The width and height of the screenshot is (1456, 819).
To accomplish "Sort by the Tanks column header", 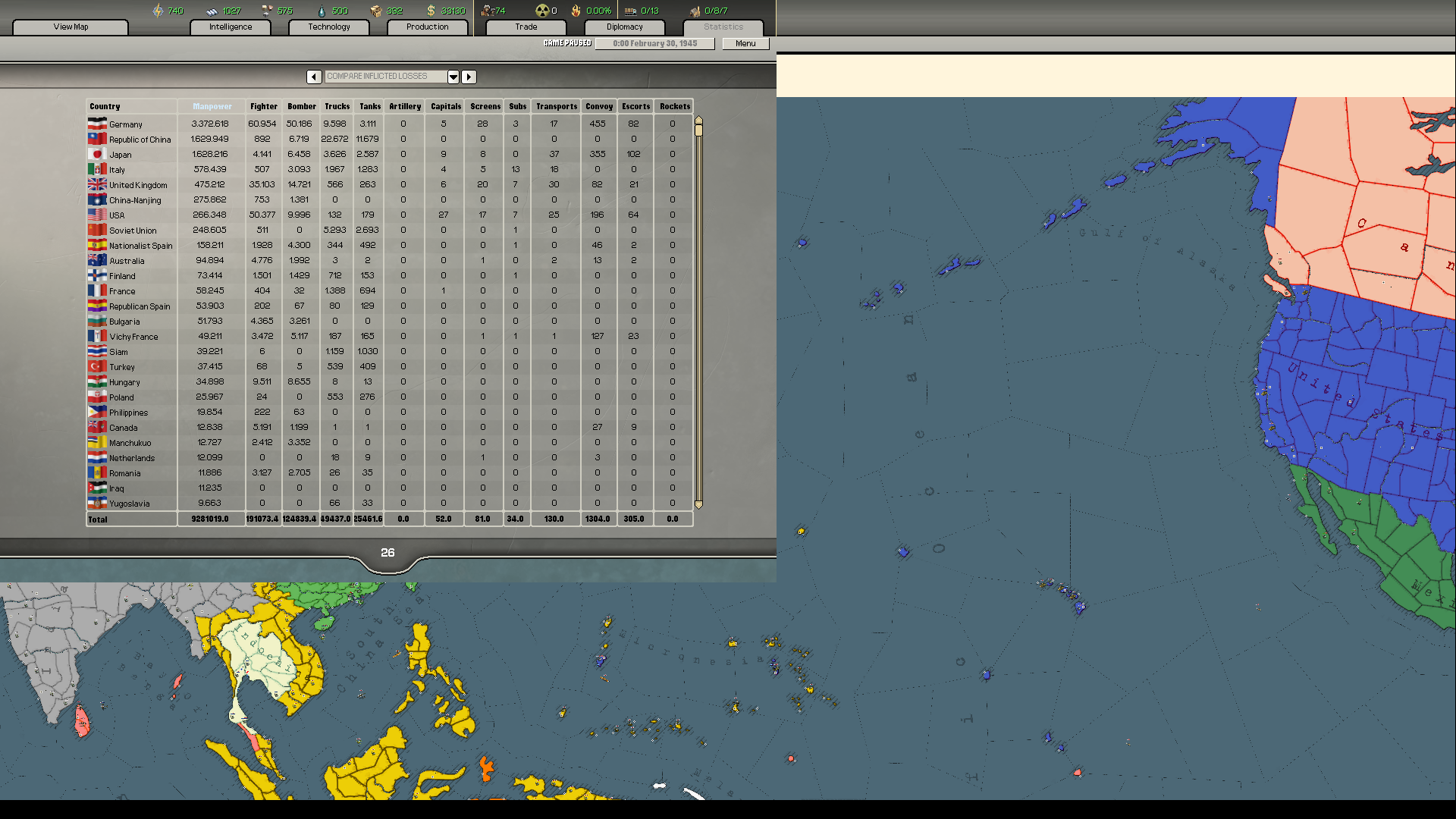I will point(369,106).
